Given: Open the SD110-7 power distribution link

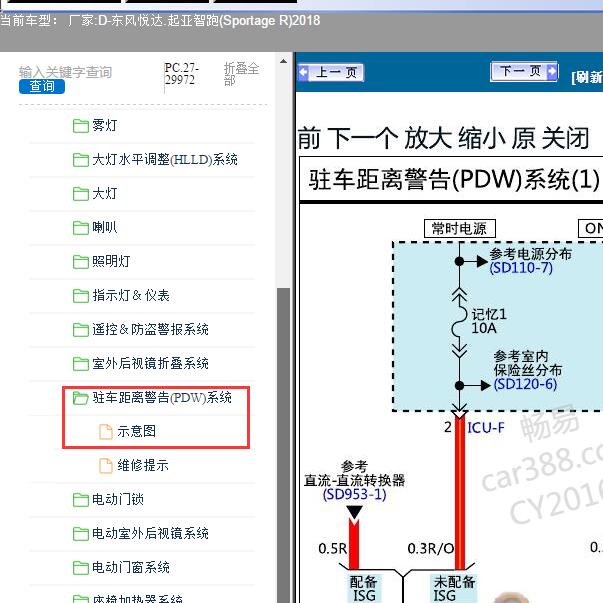Looking at the screenshot, I should click(x=521, y=268).
